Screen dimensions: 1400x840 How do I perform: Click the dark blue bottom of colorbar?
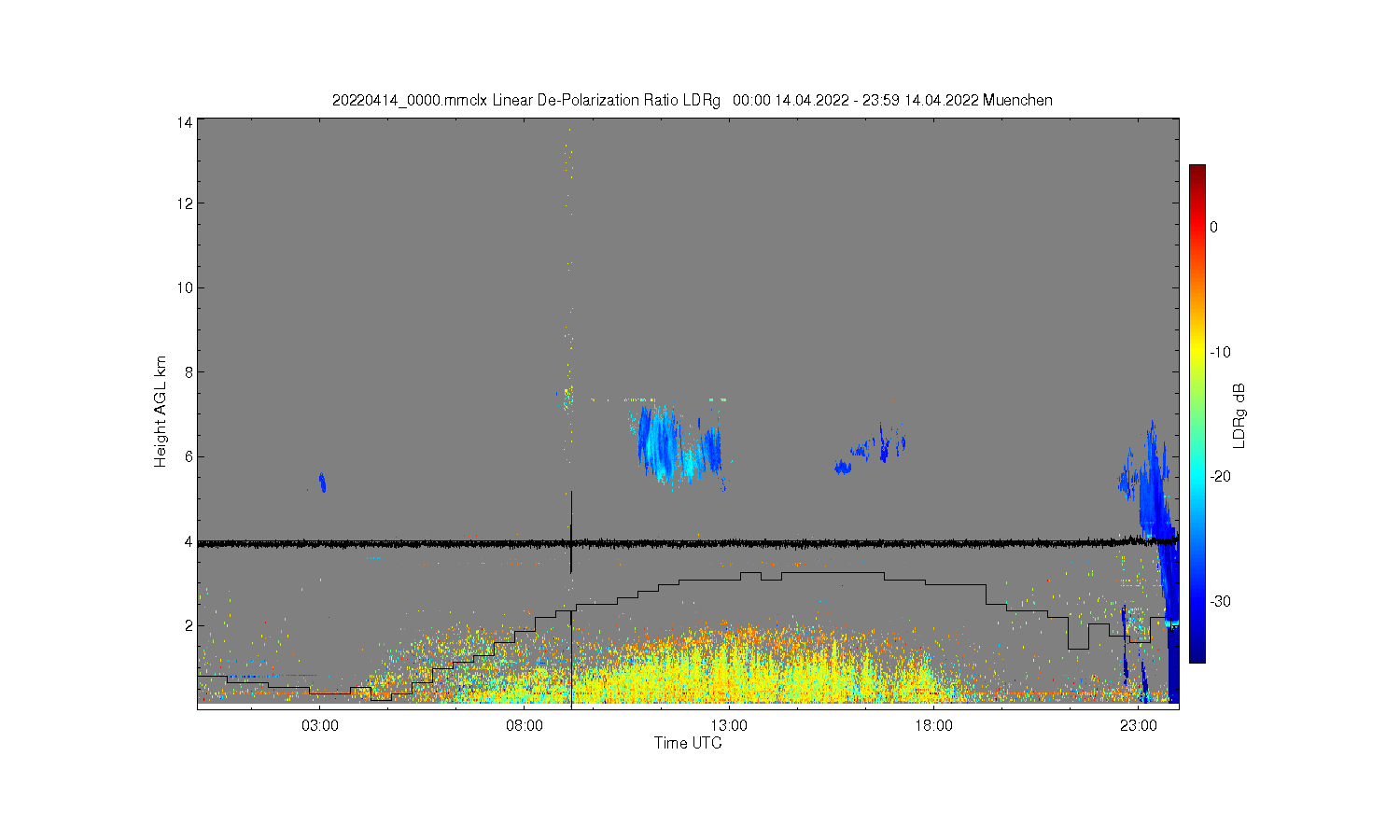tap(1197, 653)
